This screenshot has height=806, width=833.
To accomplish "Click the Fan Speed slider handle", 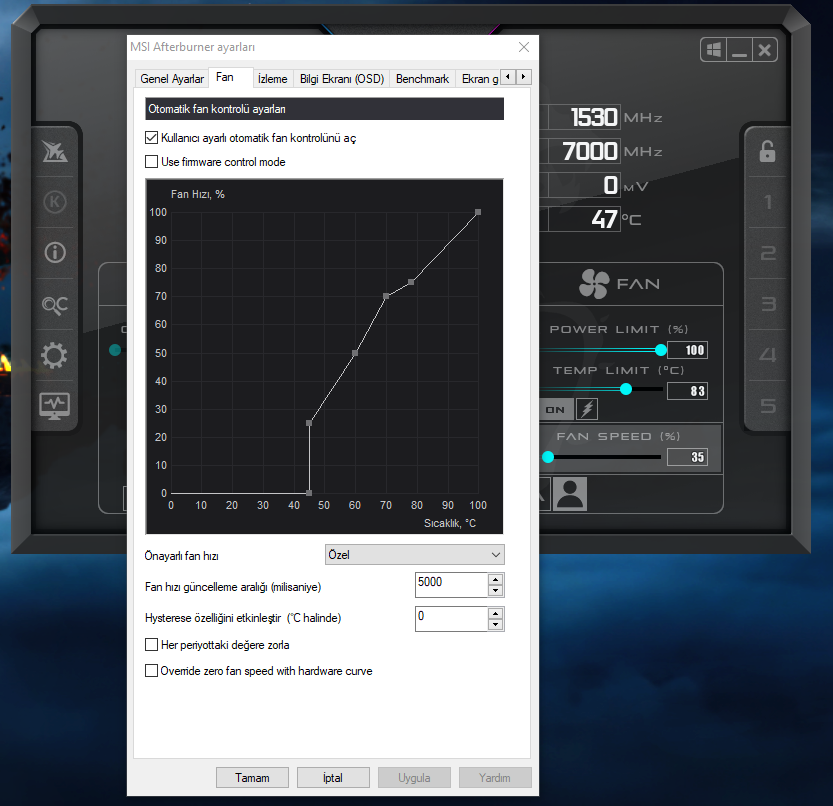I will coord(548,456).
